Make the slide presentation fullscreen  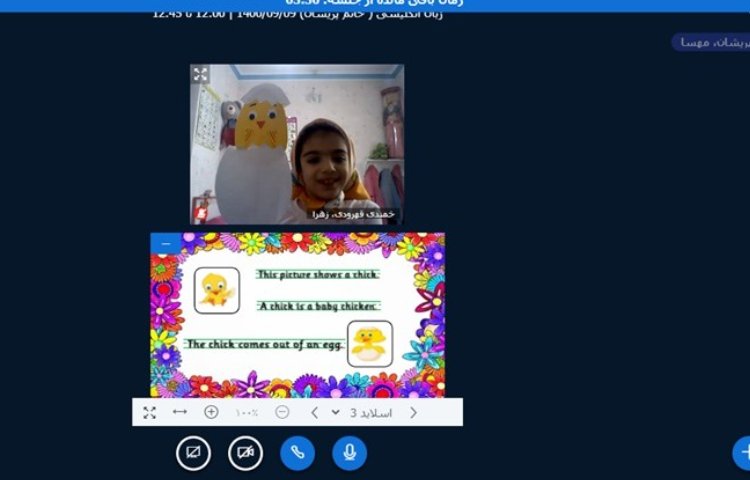(x=149, y=412)
